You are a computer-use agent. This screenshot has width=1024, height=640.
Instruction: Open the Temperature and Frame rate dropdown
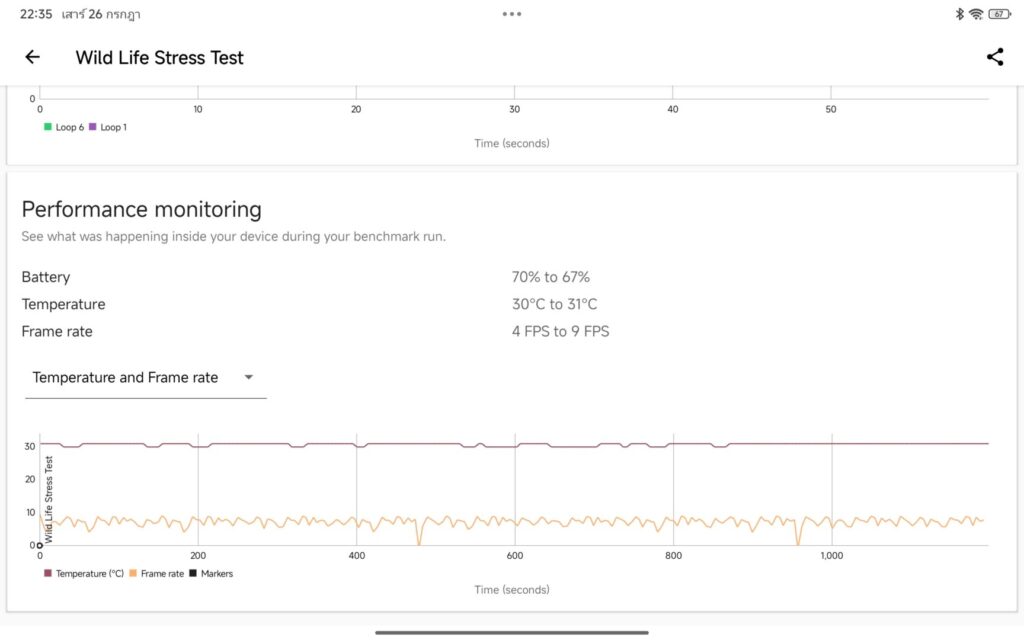(x=145, y=378)
